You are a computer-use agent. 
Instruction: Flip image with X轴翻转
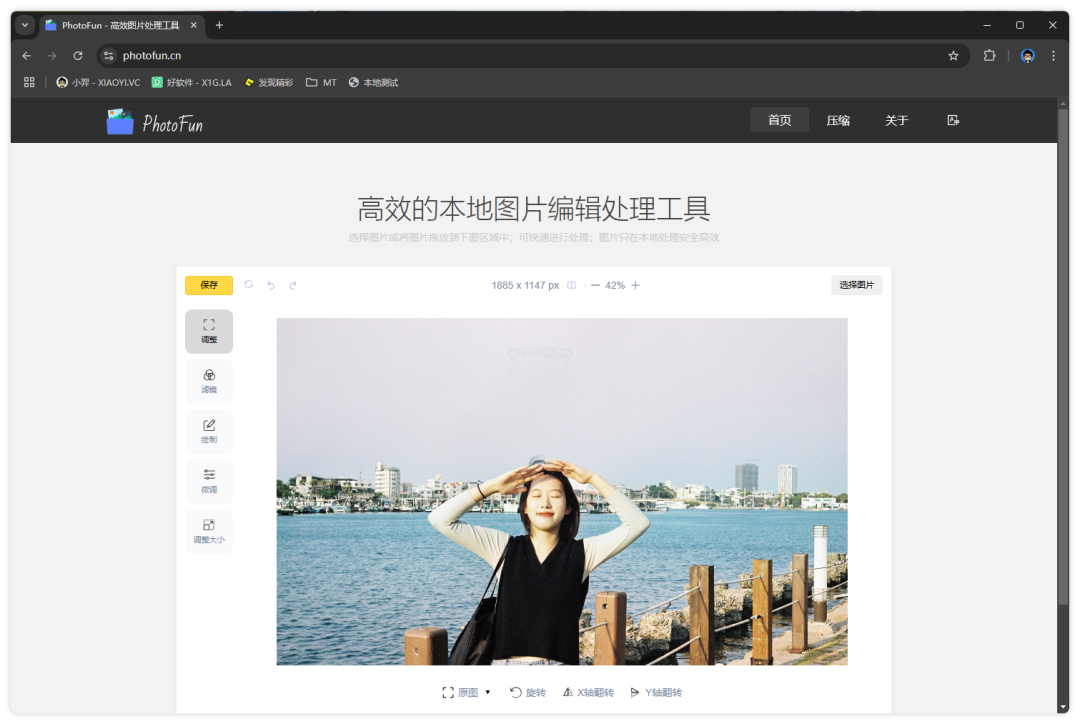[x=588, y=692]
